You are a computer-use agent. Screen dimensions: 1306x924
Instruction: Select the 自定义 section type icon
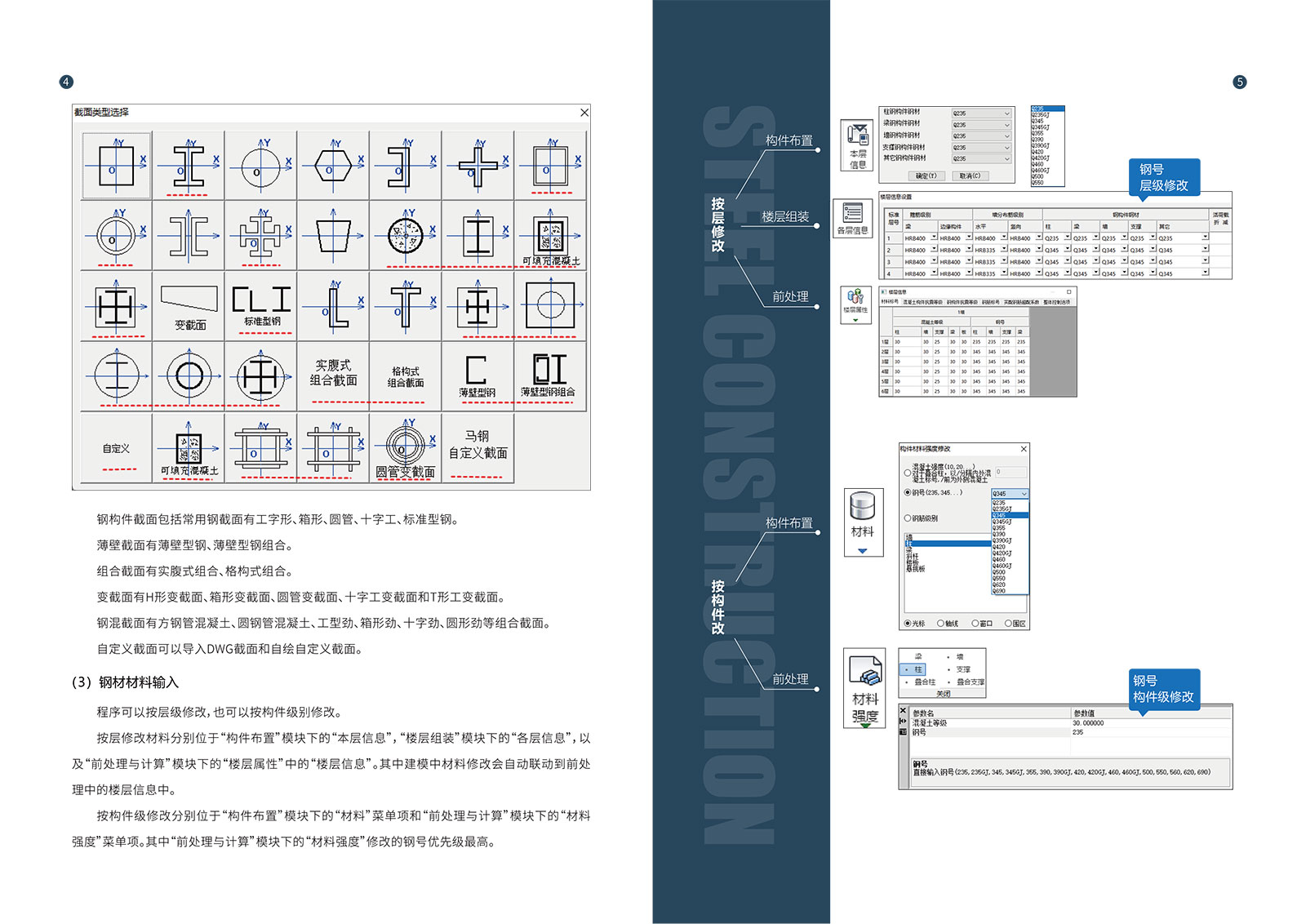116,447
